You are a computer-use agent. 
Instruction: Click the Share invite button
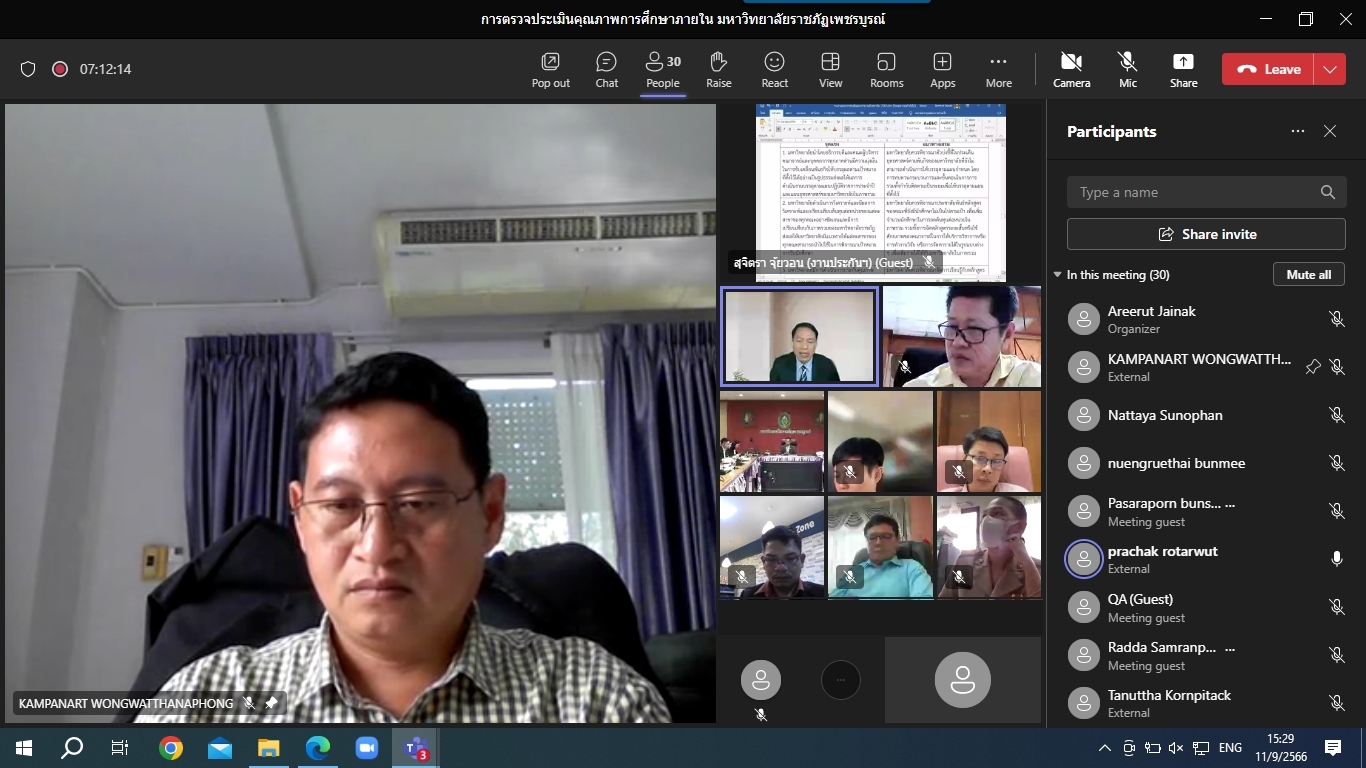(1206, 234)
